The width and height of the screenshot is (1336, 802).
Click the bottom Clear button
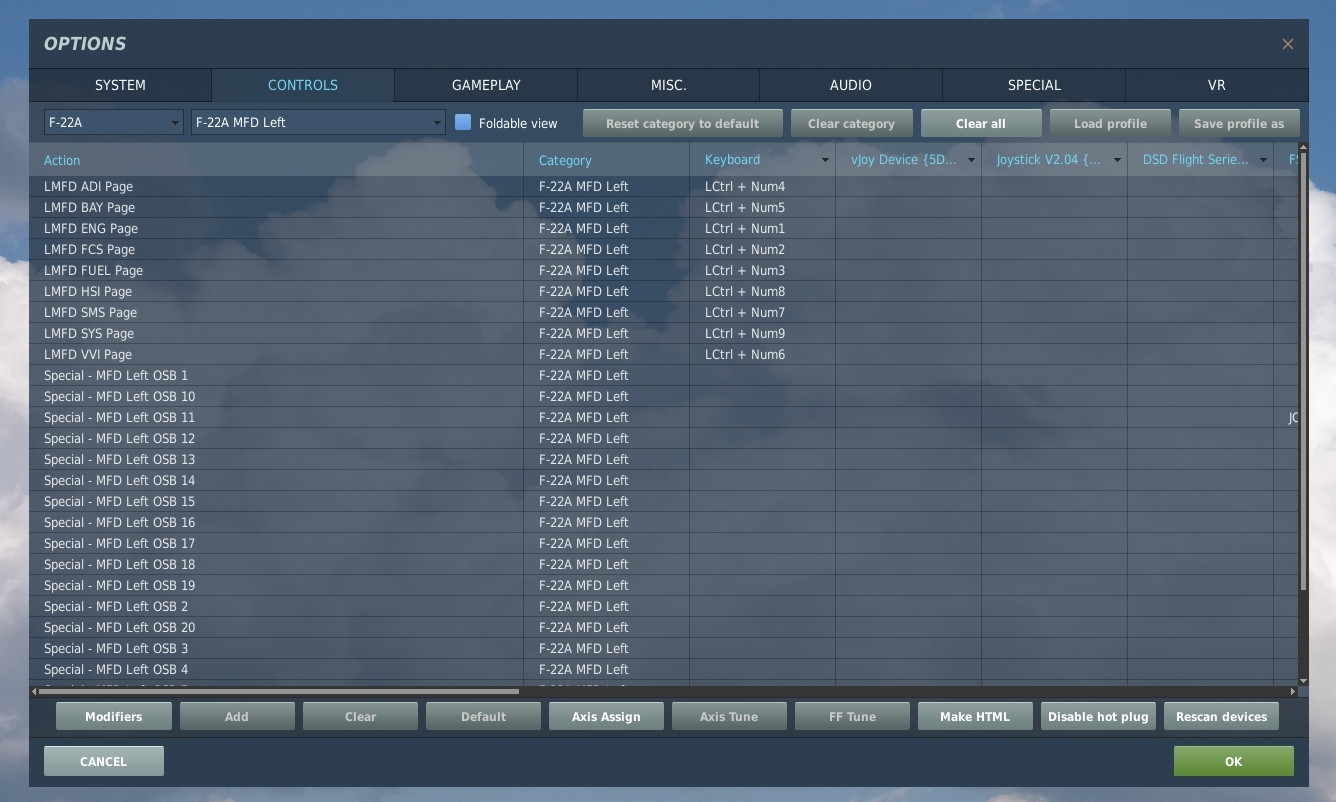(x=360, y=716)
